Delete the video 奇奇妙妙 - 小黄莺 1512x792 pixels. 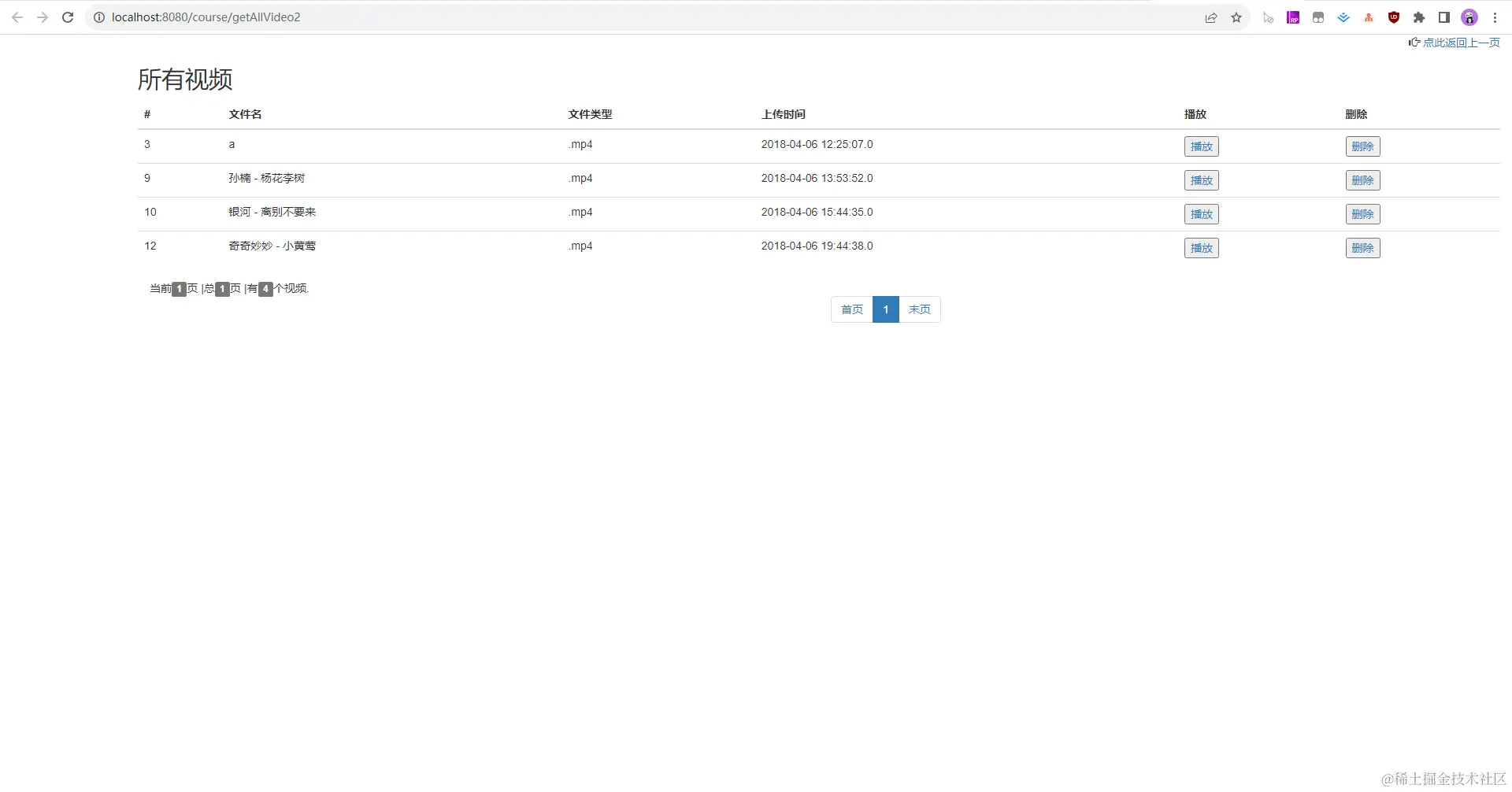[1362, 248]
